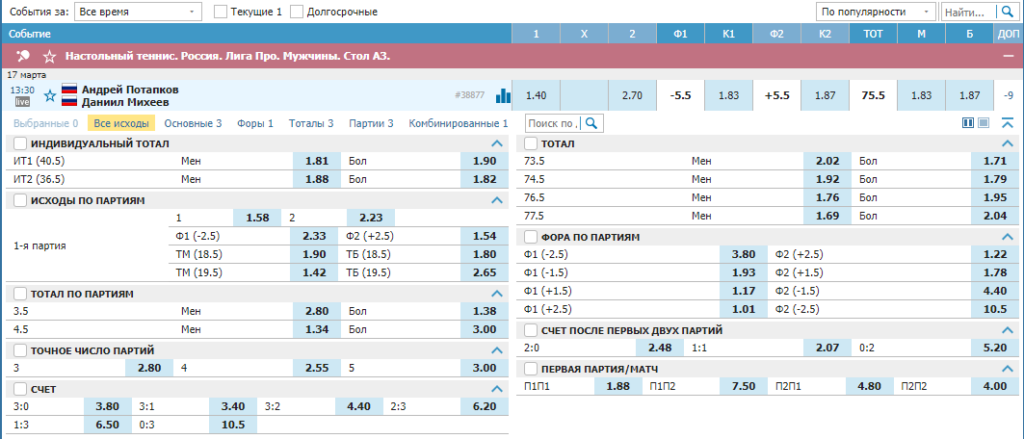Screen dimensions: 1024x439
Task: Bet on player 1 win at 1.40
Action: (x=536, y=95)
